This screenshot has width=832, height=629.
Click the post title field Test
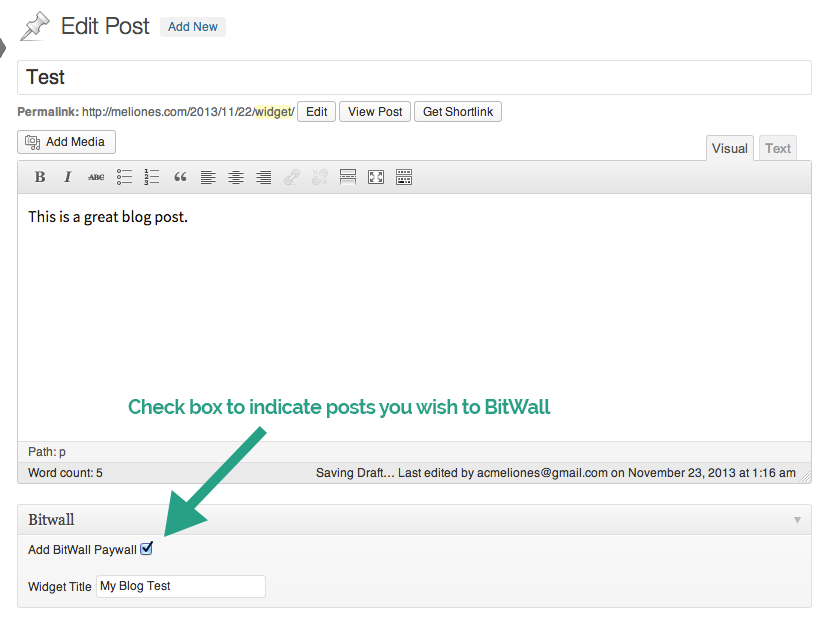coord(414,77)
